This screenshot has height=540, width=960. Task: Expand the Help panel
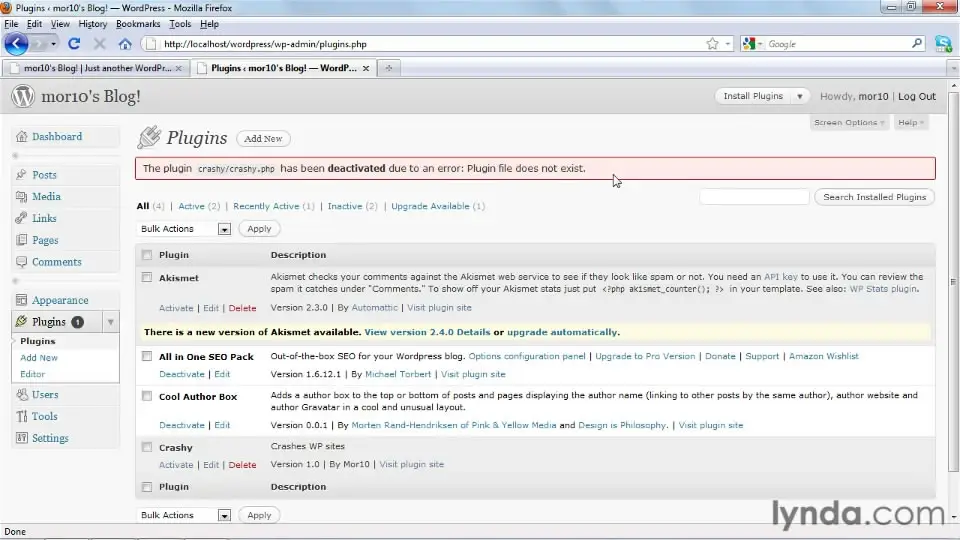[910, 122]
